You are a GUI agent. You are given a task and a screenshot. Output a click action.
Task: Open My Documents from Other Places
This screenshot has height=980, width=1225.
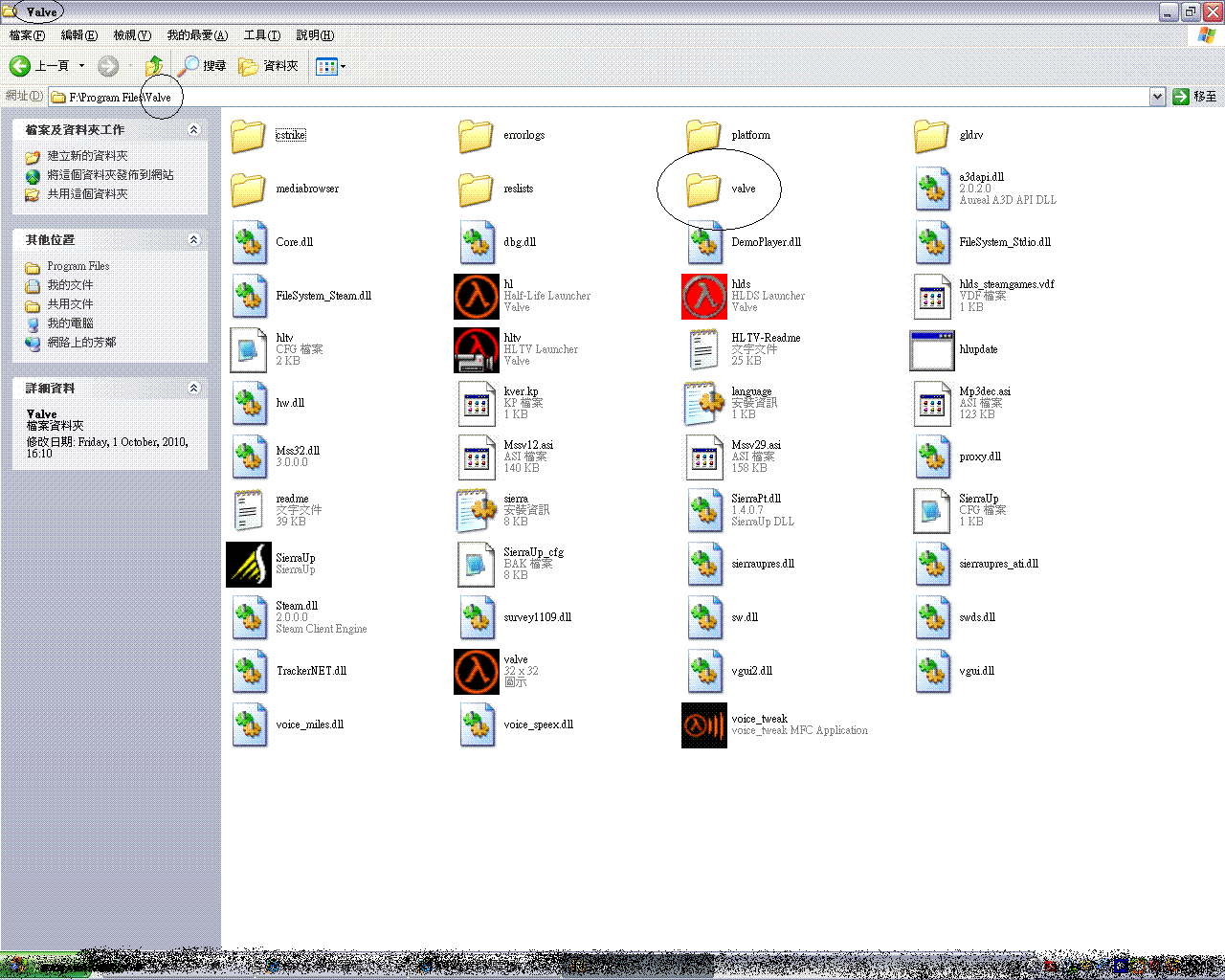70,285
